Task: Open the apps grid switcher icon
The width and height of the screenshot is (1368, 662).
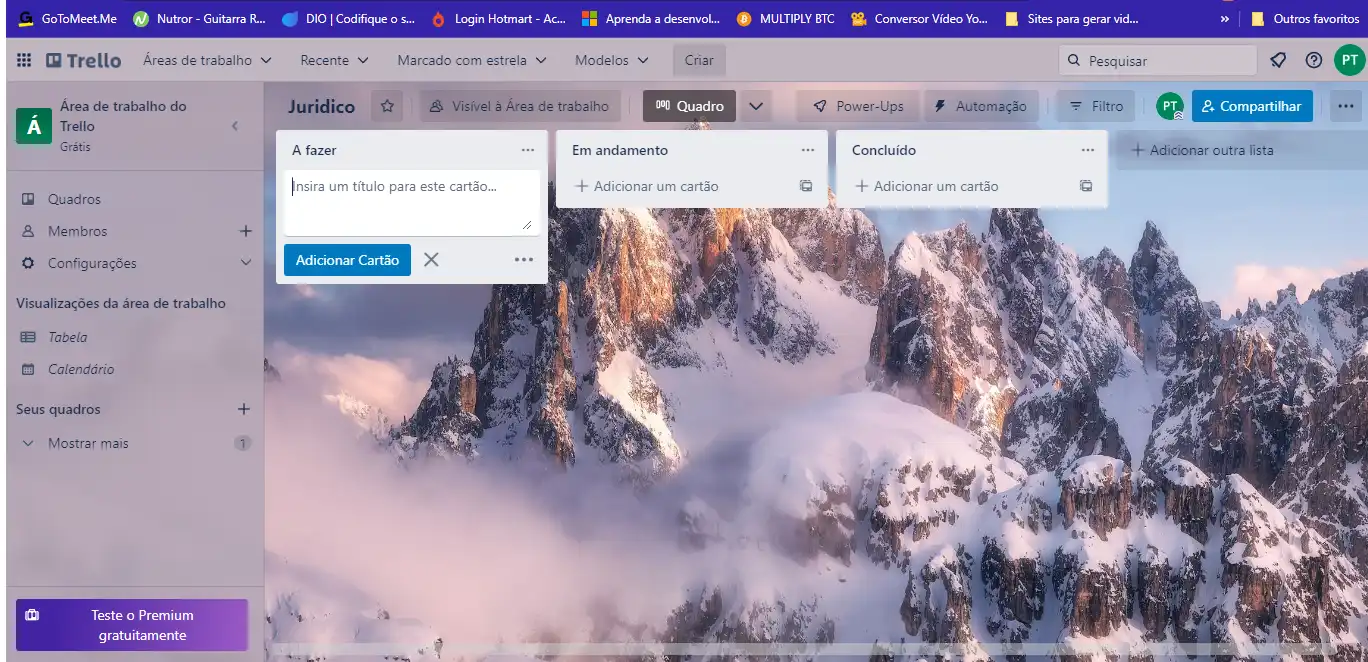Action: [x=24, y=60]
